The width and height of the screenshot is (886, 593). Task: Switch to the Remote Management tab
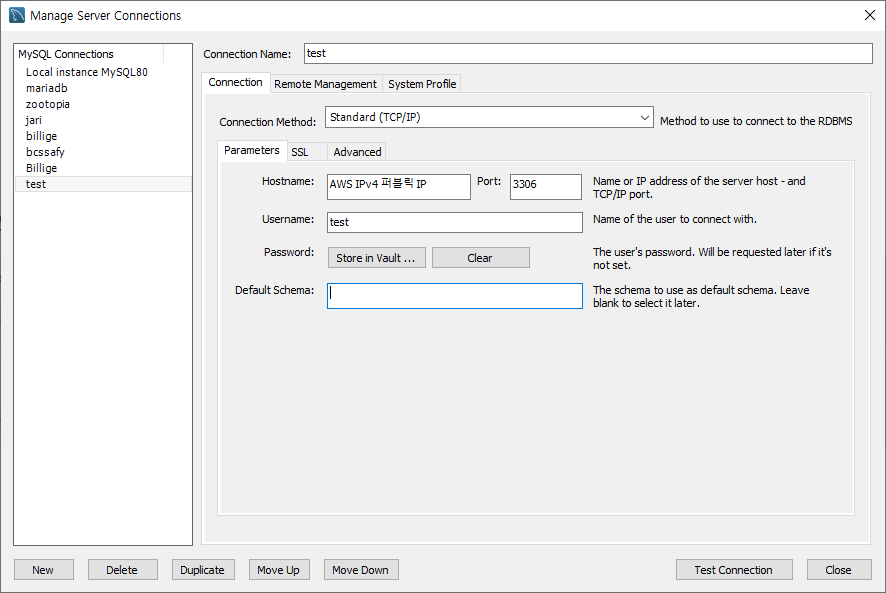click(x=325, y=84)
